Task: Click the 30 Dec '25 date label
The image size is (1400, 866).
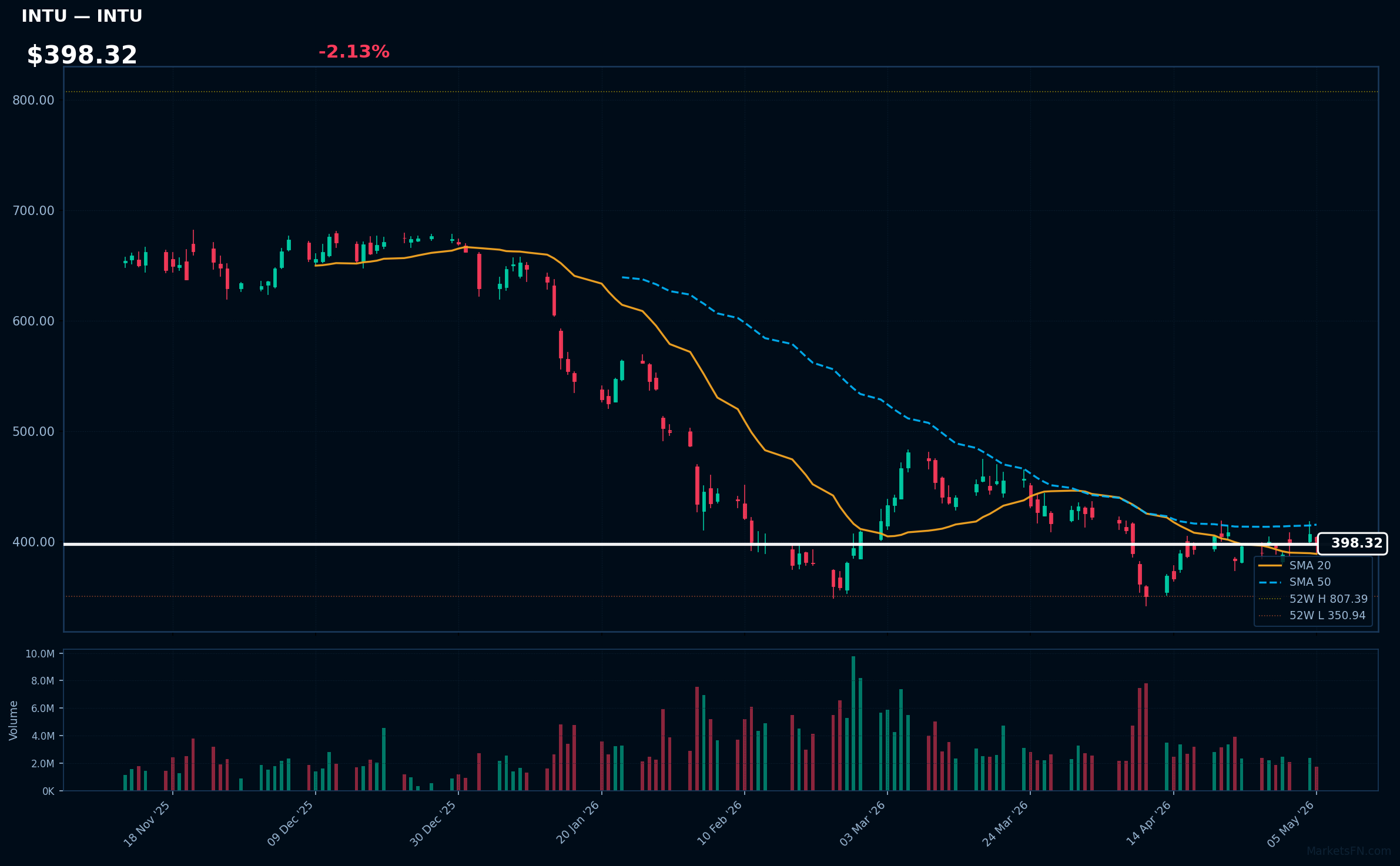Action: [433, 824]
